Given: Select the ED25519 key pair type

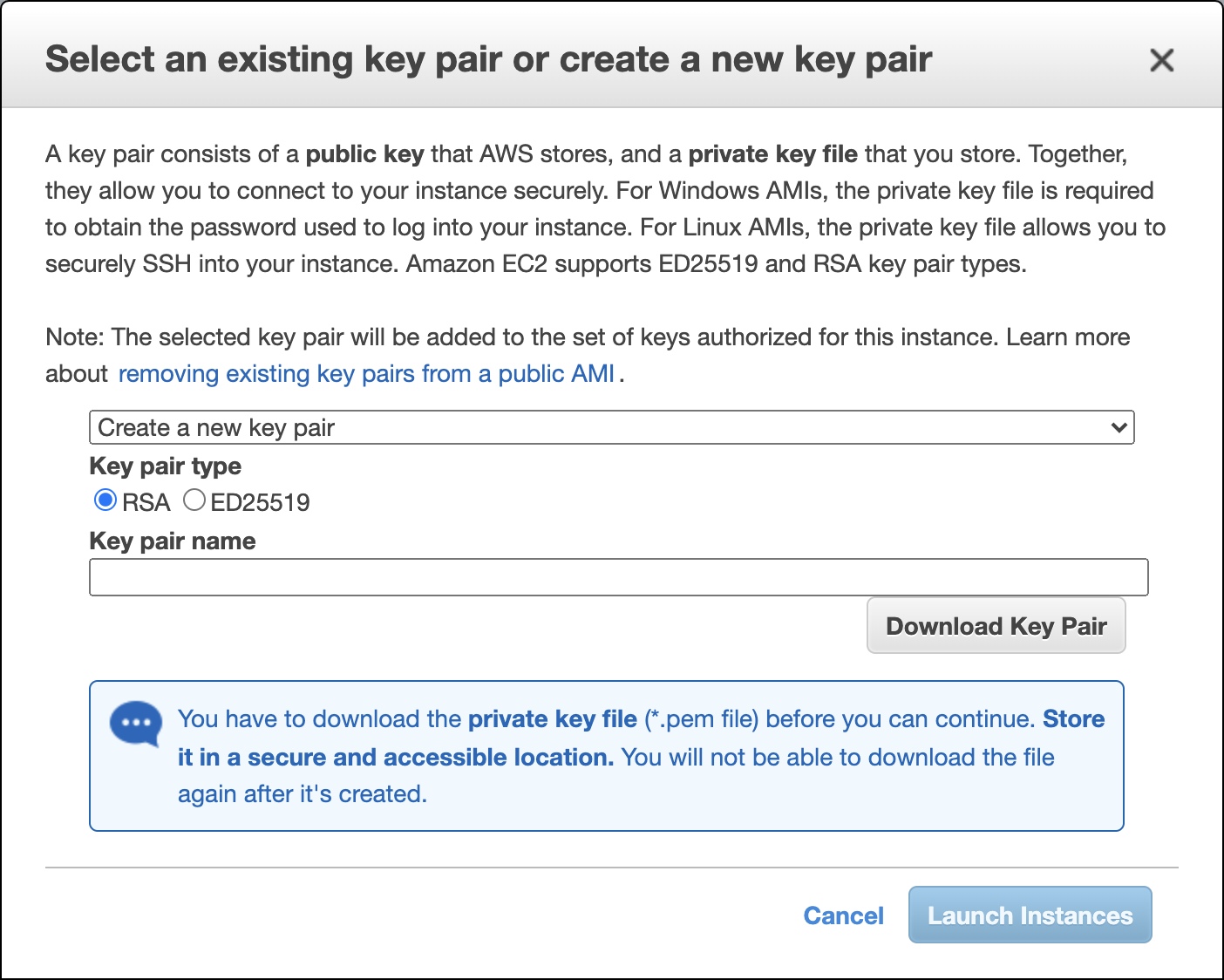Looking at the screenshot, I should (x=194, y=500).
